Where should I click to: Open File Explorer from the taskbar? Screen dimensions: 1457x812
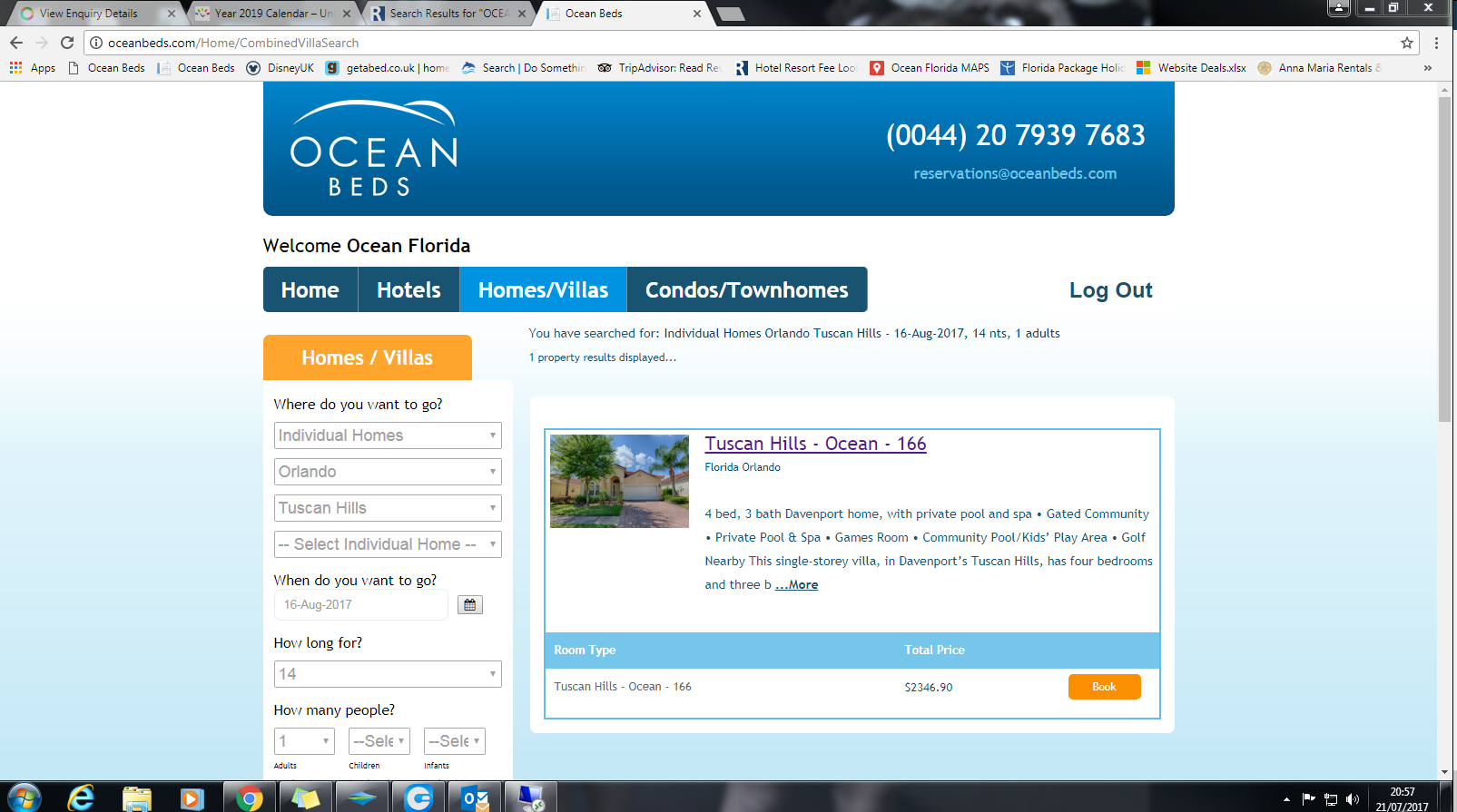pyautogui.click(x=137, y=797)
